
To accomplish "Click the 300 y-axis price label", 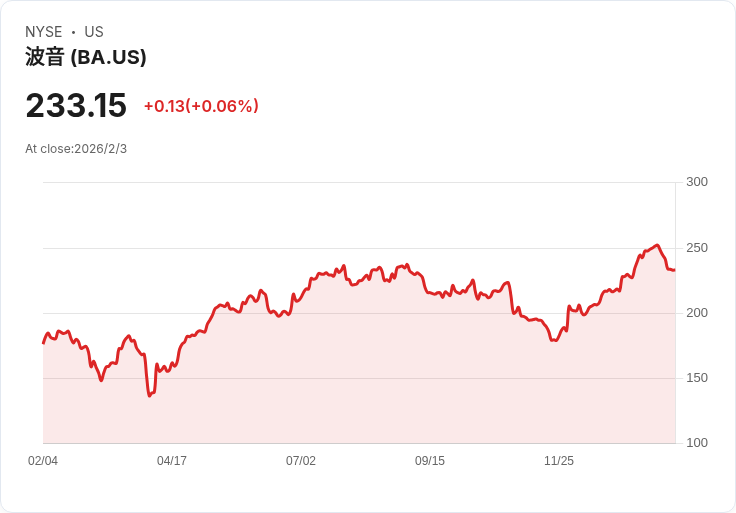I will [x=697, y=182].
